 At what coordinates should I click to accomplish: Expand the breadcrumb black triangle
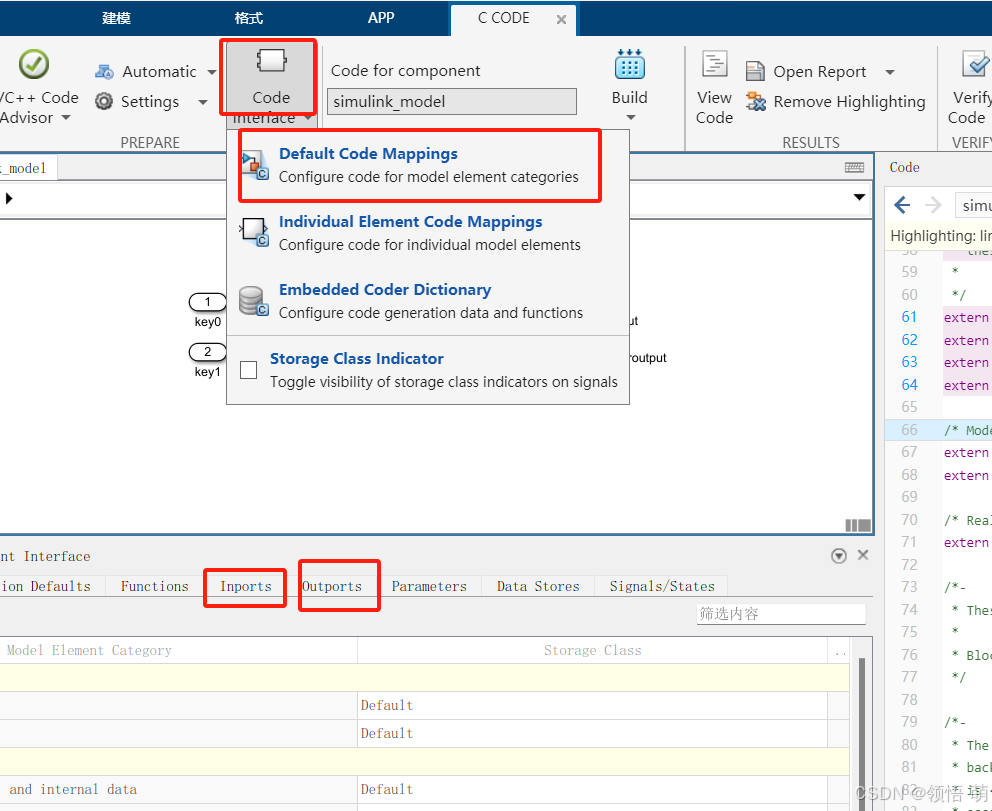[x=9, y=199]
